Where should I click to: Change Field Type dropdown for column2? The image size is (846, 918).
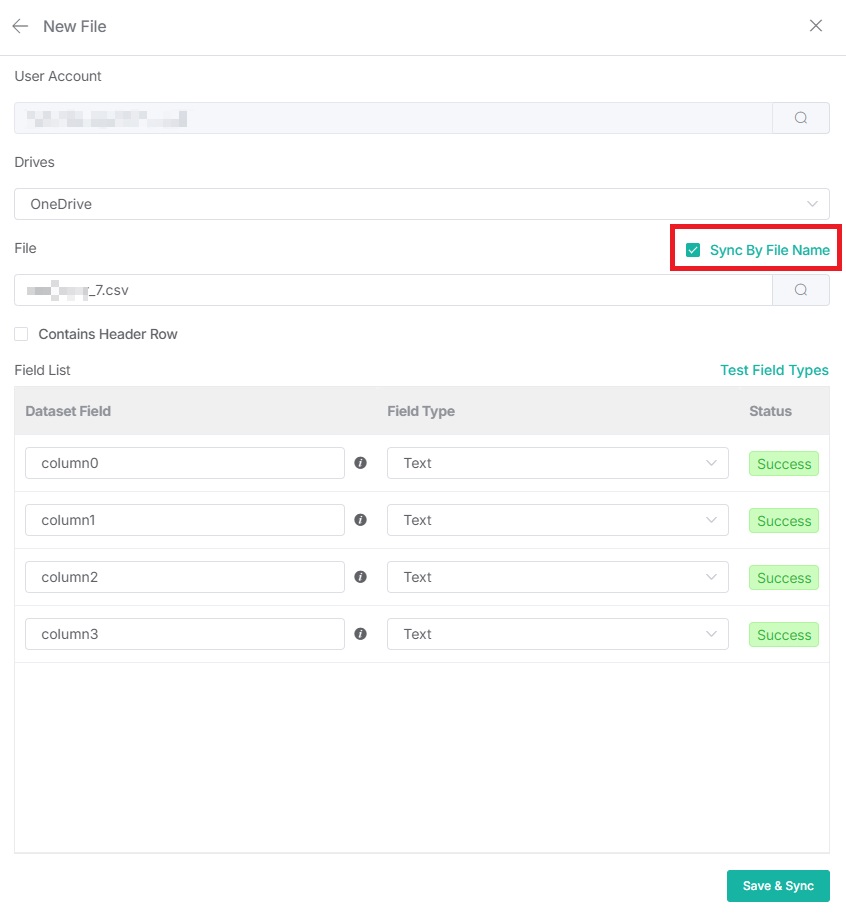pyautogui.click(x=557, y=577)
